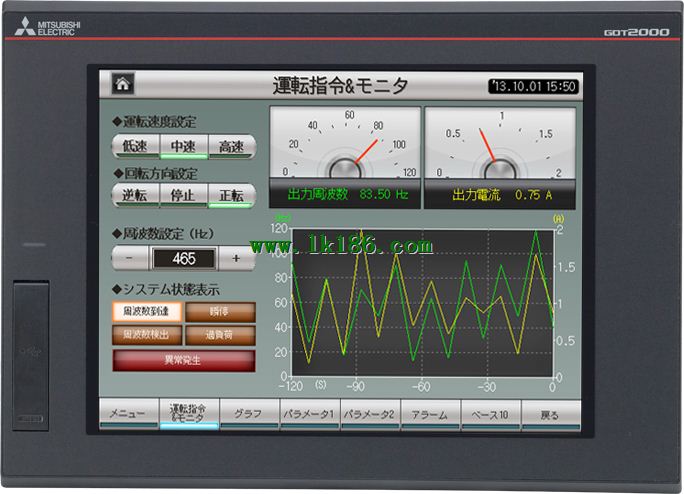This screenshot has height=494, width=684.
Task: Select 低速 low speed setting
Action: [x=134, y=146]
